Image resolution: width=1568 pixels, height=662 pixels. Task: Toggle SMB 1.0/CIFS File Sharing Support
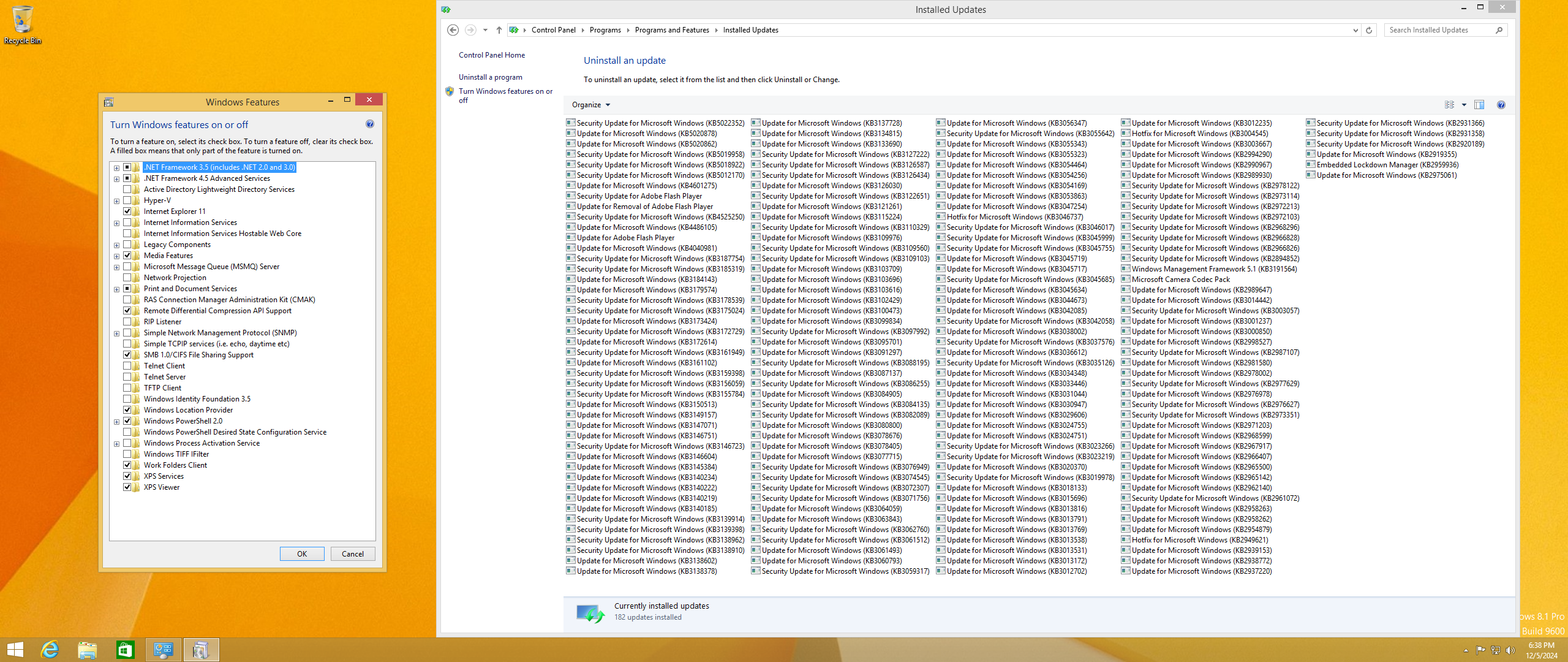coord(127,355)
